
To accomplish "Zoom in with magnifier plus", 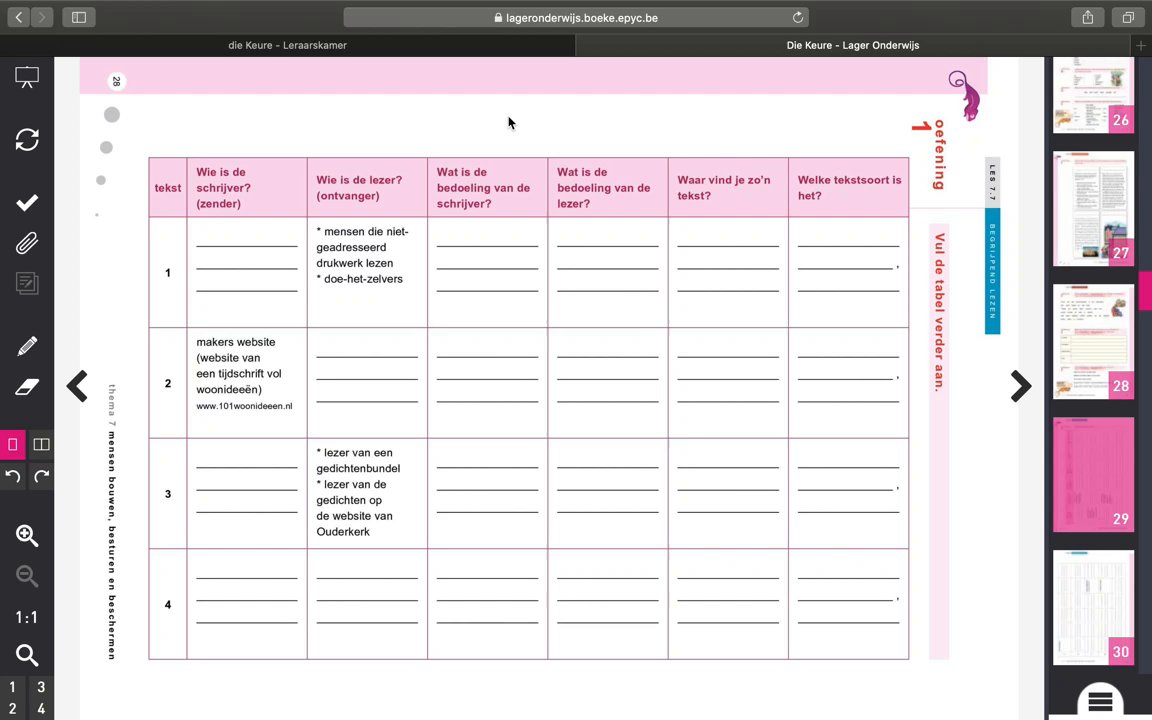I will [27, 536].
